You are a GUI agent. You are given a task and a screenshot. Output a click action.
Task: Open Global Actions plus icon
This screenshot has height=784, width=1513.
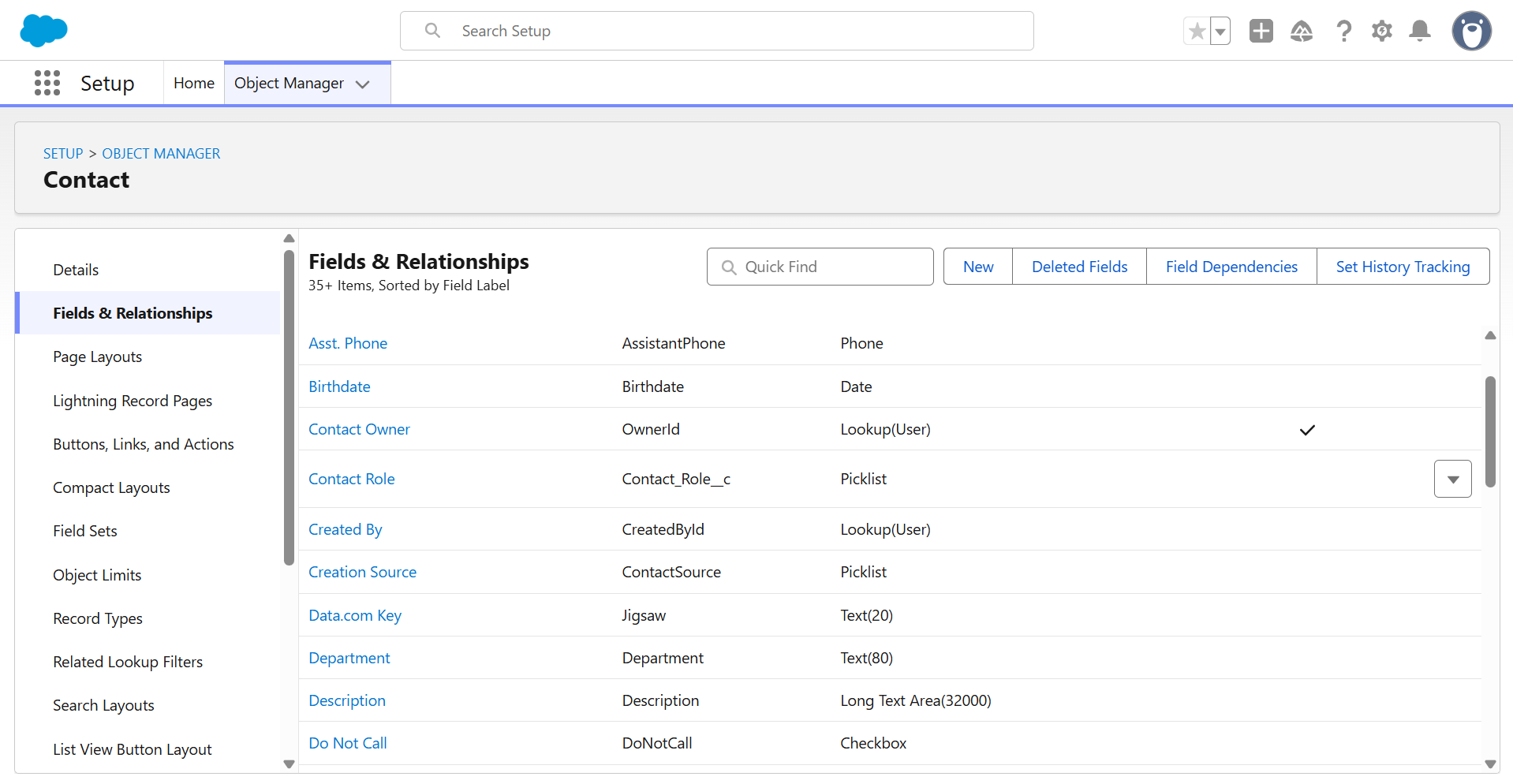pyautogui.click(x=1261, y=31)
